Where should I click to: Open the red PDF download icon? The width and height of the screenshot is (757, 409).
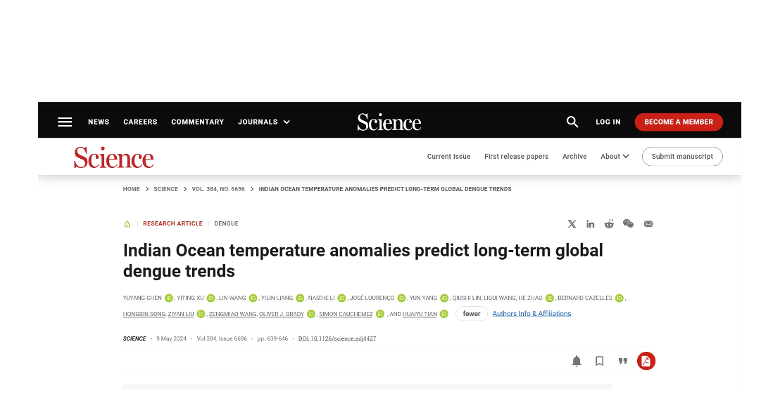646,361
